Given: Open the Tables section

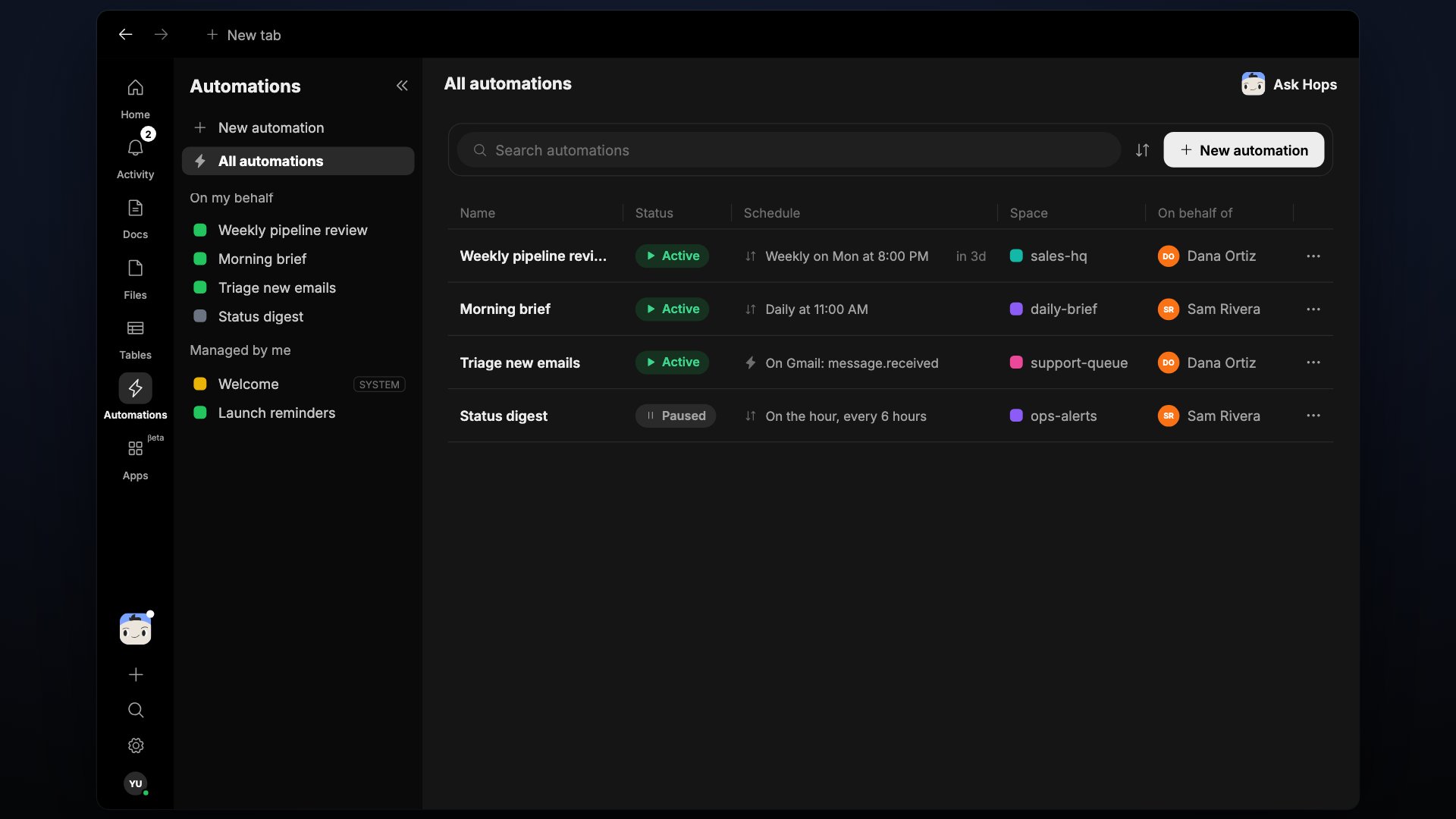Looking at the screenshot, I should click(135, 339).
